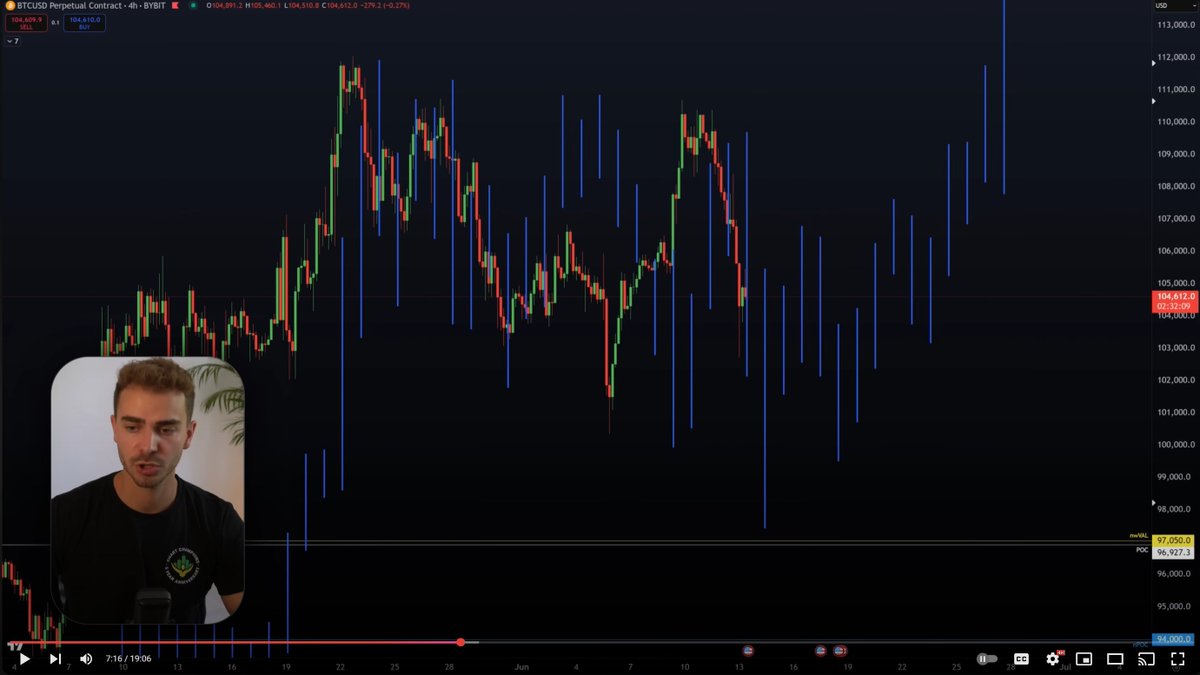Skip to the next video

point(55,659)
